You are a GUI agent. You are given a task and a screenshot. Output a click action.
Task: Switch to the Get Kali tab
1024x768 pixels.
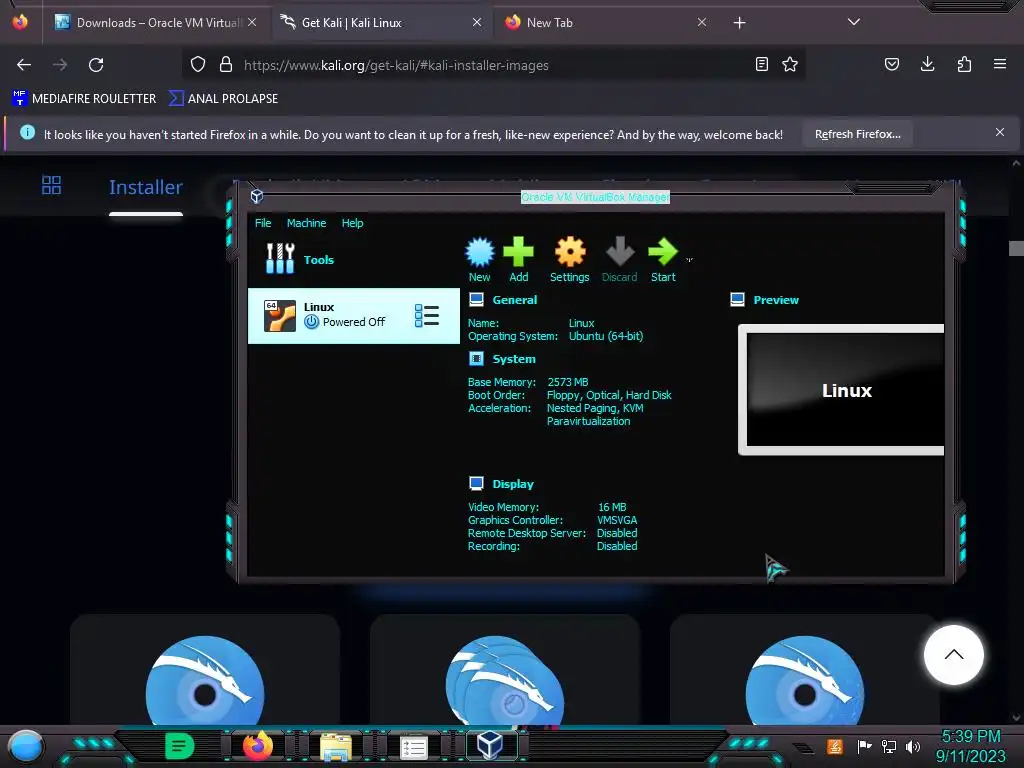pyautogui.click(x=380, y=22)
